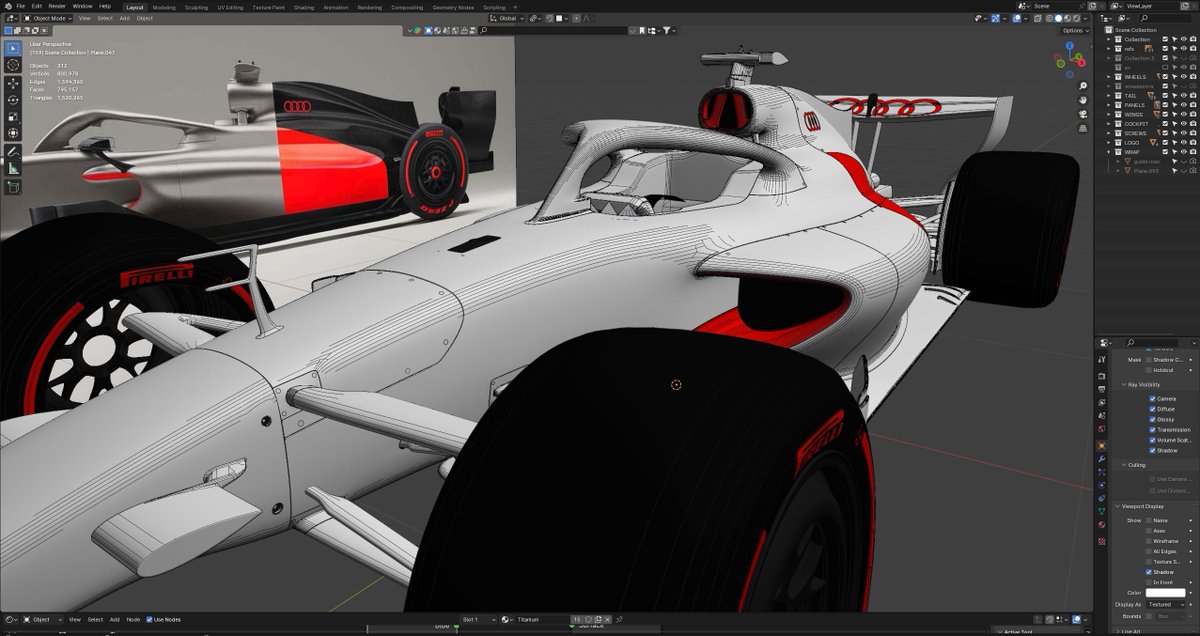
Task: Open the Physics properties tab
Action: click(x=1102, y=484)
